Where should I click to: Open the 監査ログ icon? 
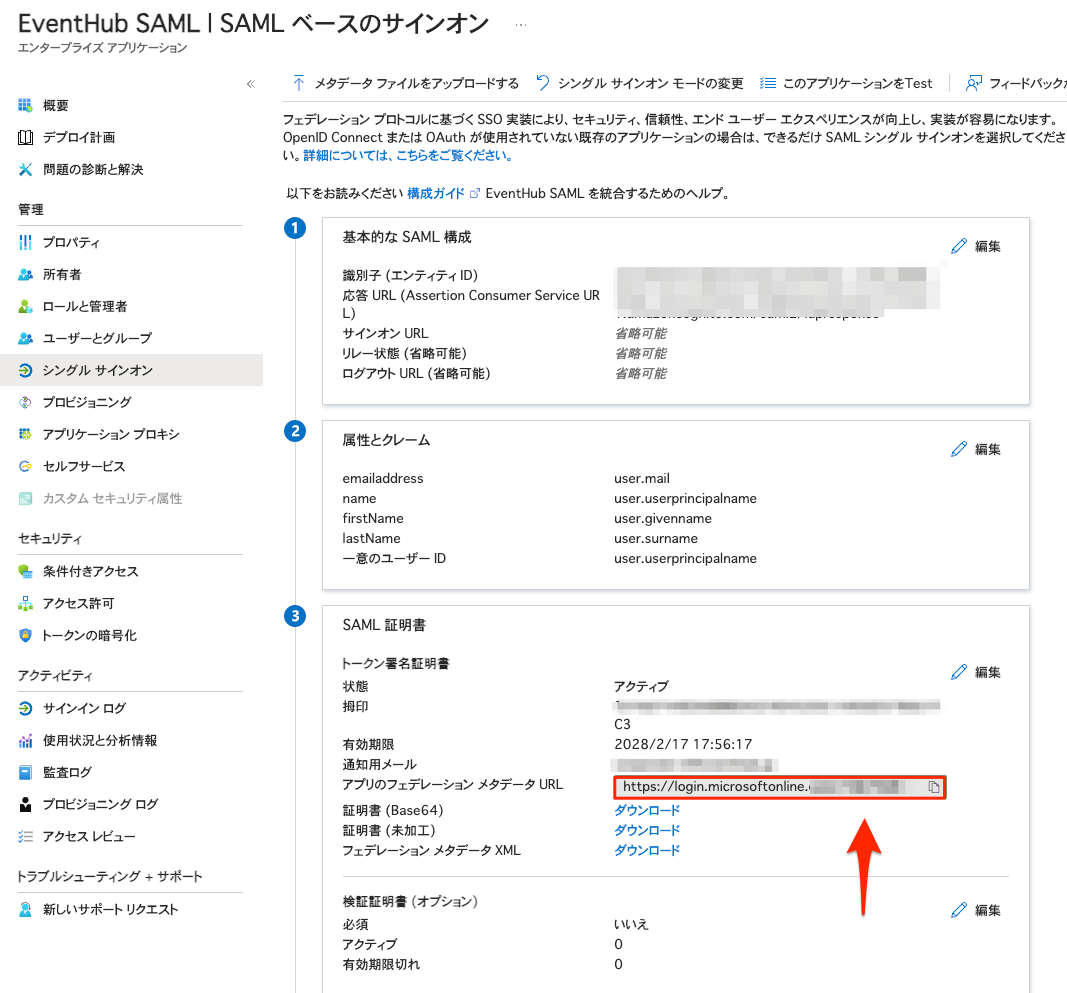click(x=25, y=772)
